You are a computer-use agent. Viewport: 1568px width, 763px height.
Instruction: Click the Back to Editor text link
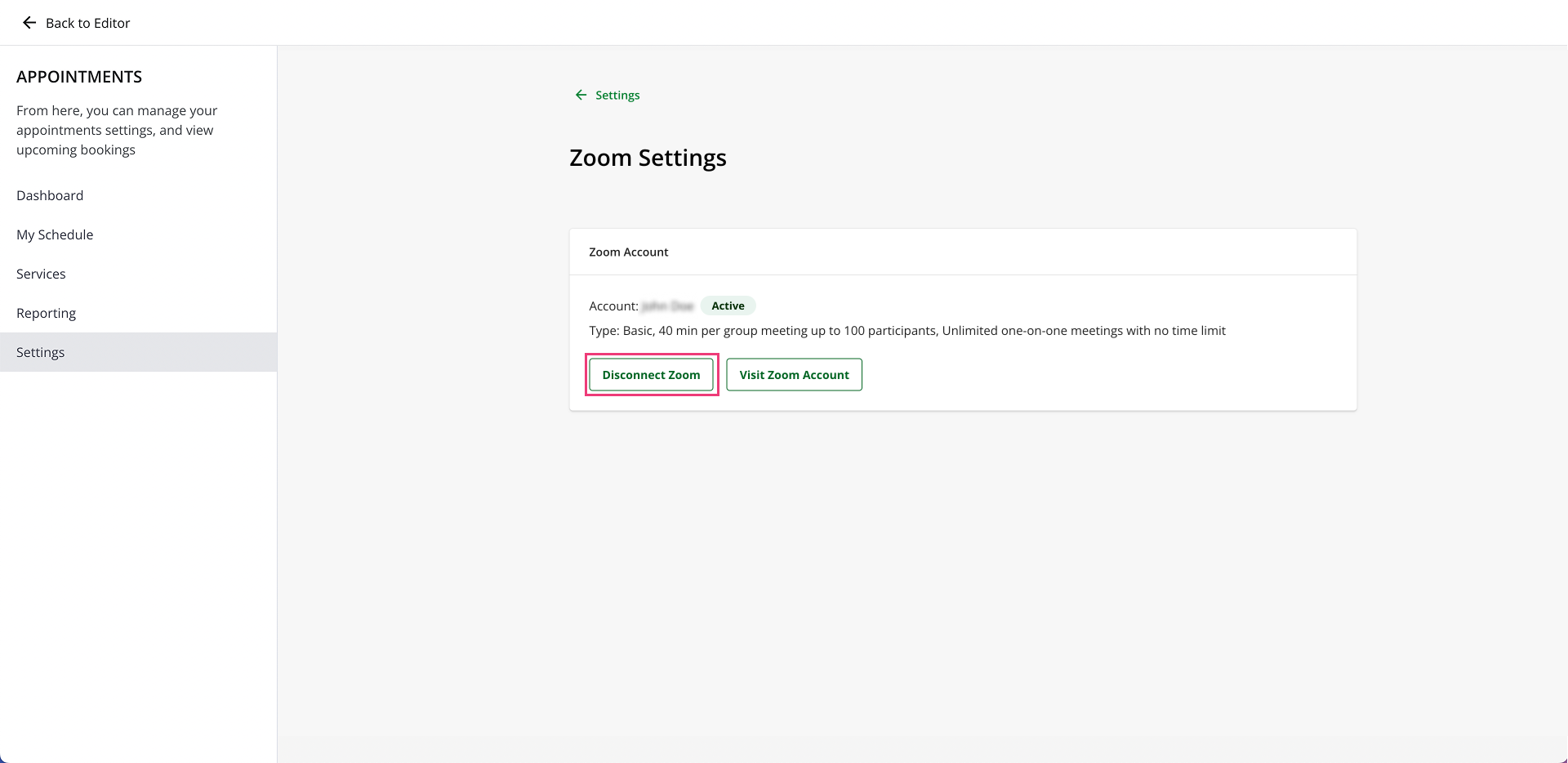pos(87,23)
